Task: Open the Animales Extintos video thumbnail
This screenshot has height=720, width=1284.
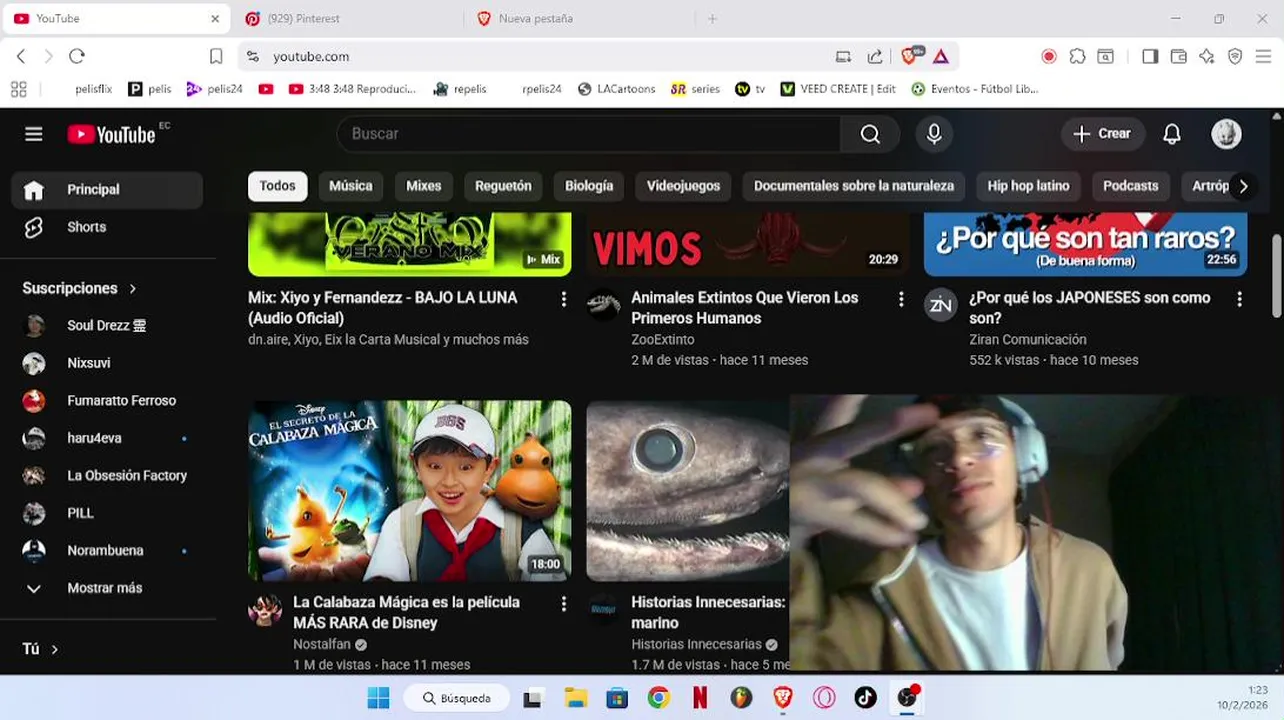Action: 748,244
